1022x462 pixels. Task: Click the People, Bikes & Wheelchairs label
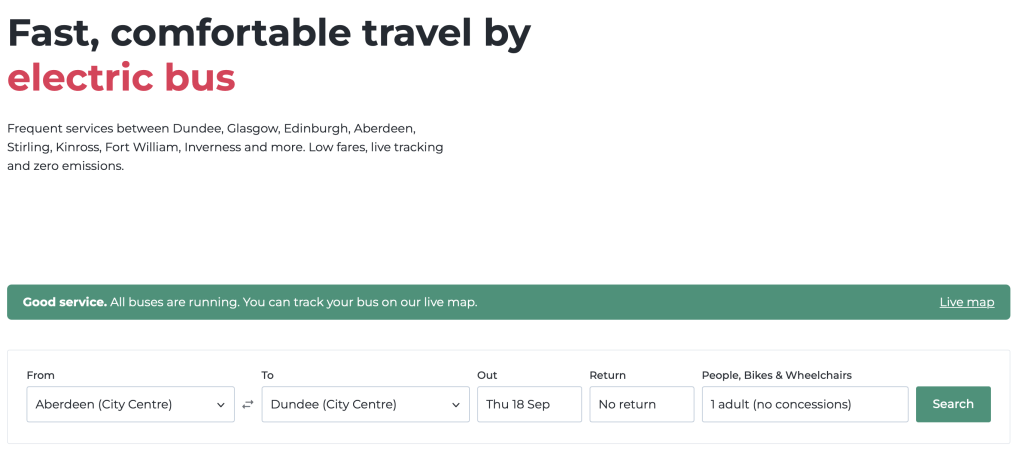776,375
